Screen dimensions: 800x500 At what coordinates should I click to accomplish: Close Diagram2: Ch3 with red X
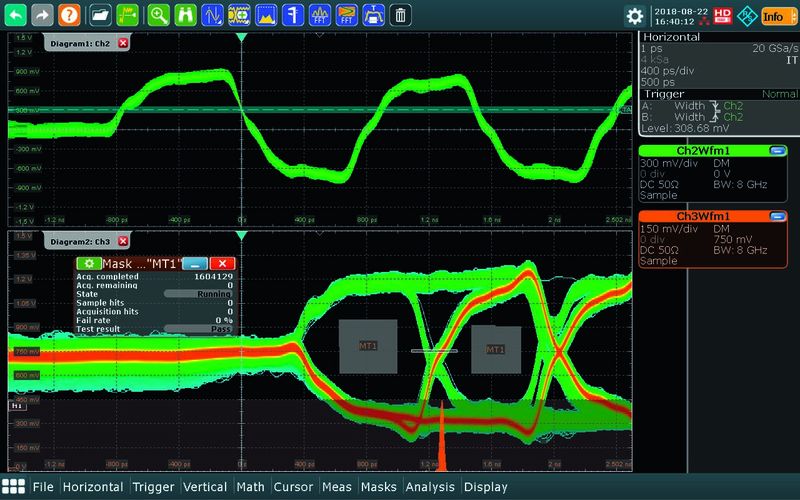tap(123, 241)
